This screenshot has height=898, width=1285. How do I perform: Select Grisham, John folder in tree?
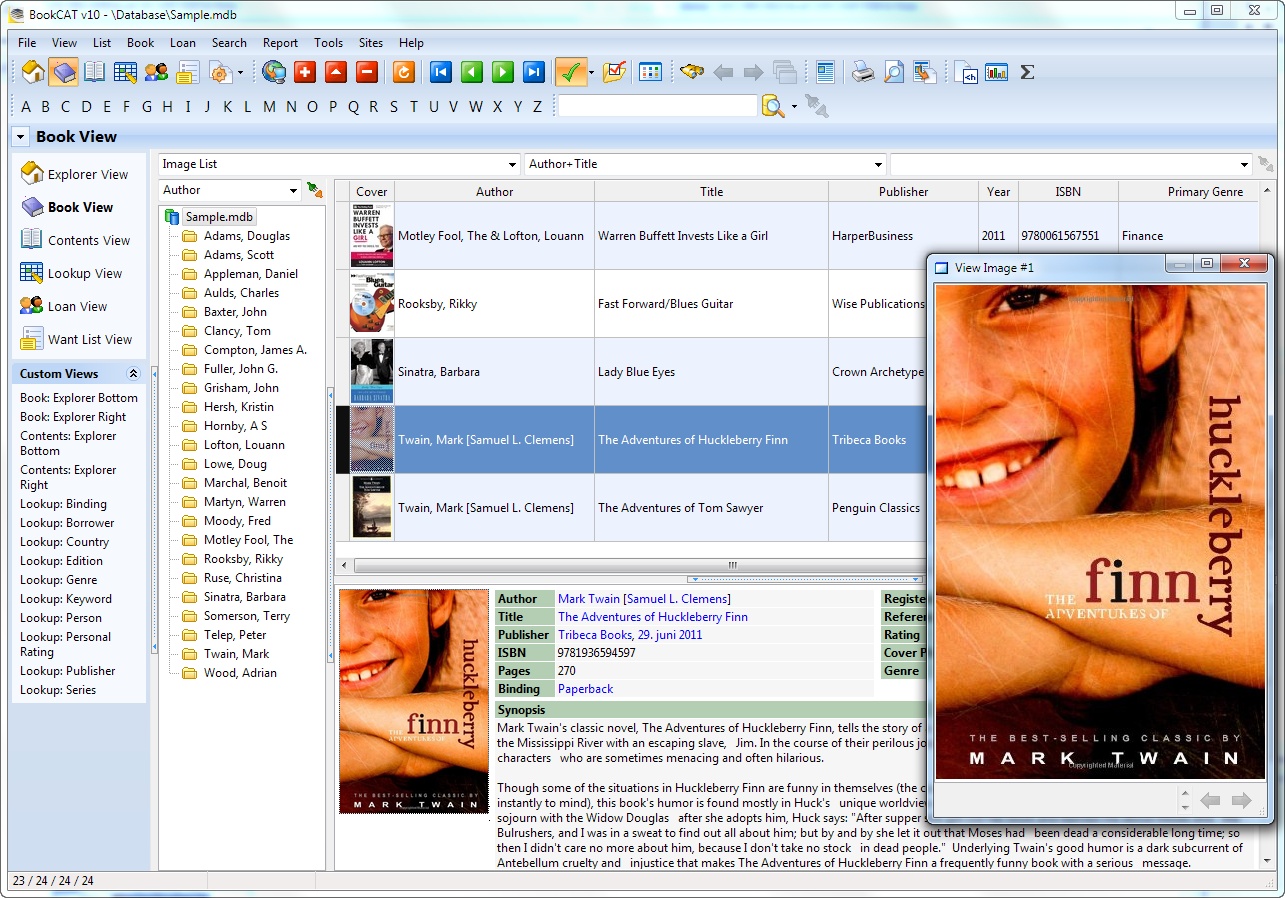click(x=241, y=388)
